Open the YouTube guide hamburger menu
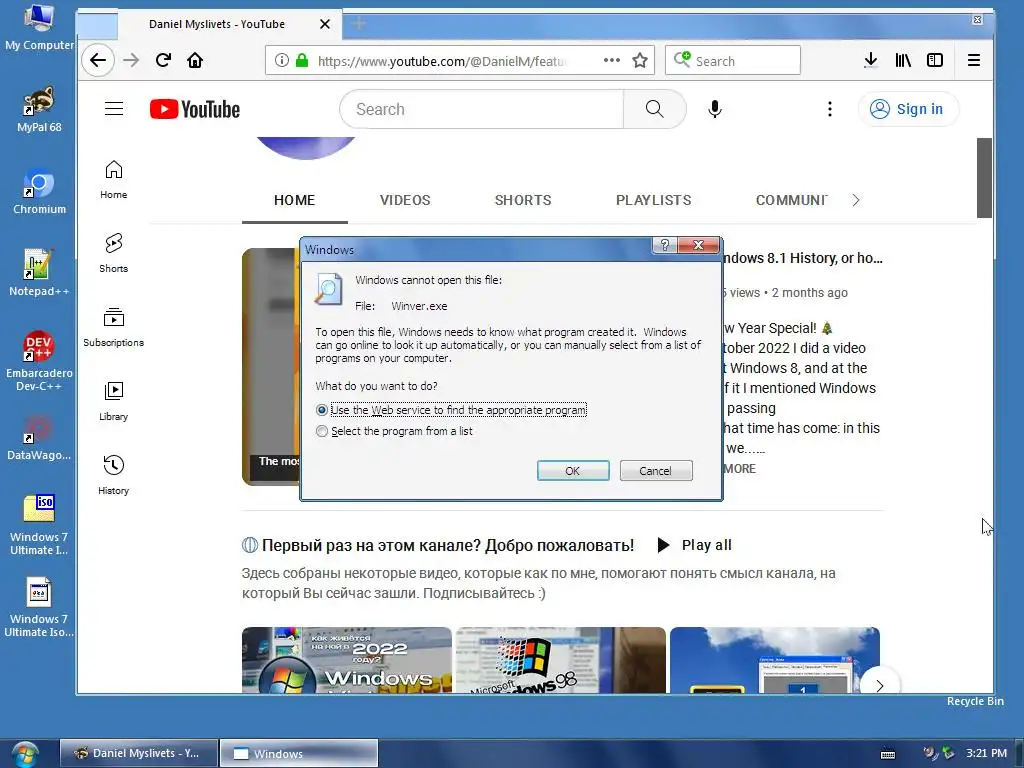This screenshot has height=768, width=1024. (114, 108)
